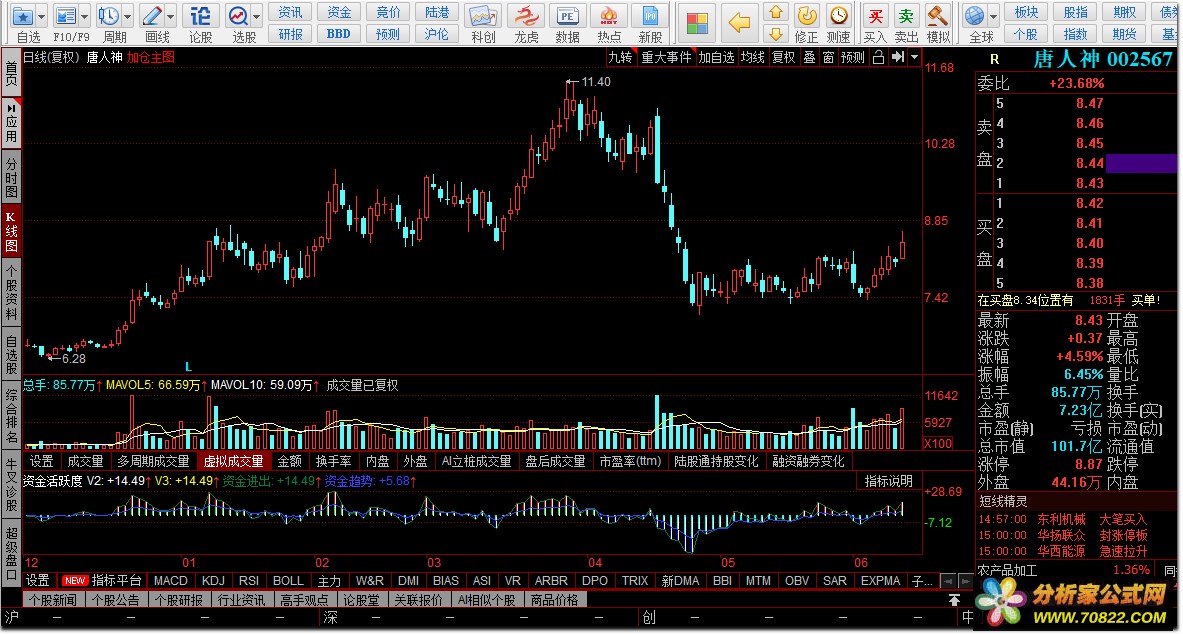
Task: Open the 个股新闻 stock news tab
Action: [54, 601]
